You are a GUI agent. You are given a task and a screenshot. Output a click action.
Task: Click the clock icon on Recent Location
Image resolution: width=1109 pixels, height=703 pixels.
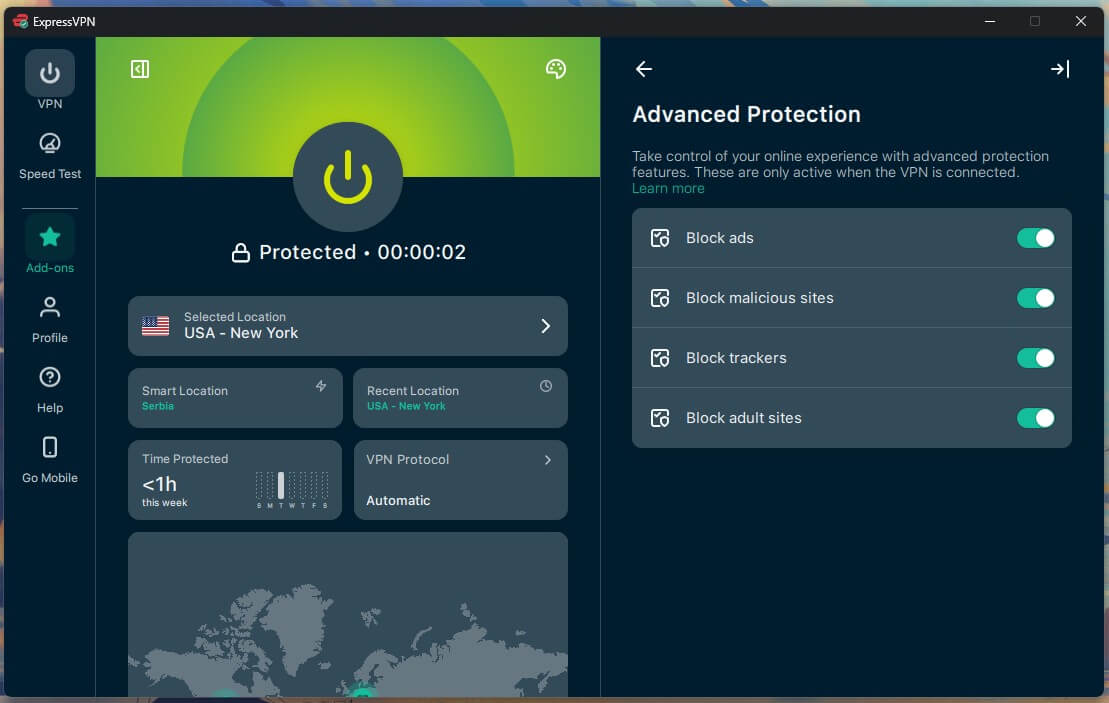tap(546, 385)
